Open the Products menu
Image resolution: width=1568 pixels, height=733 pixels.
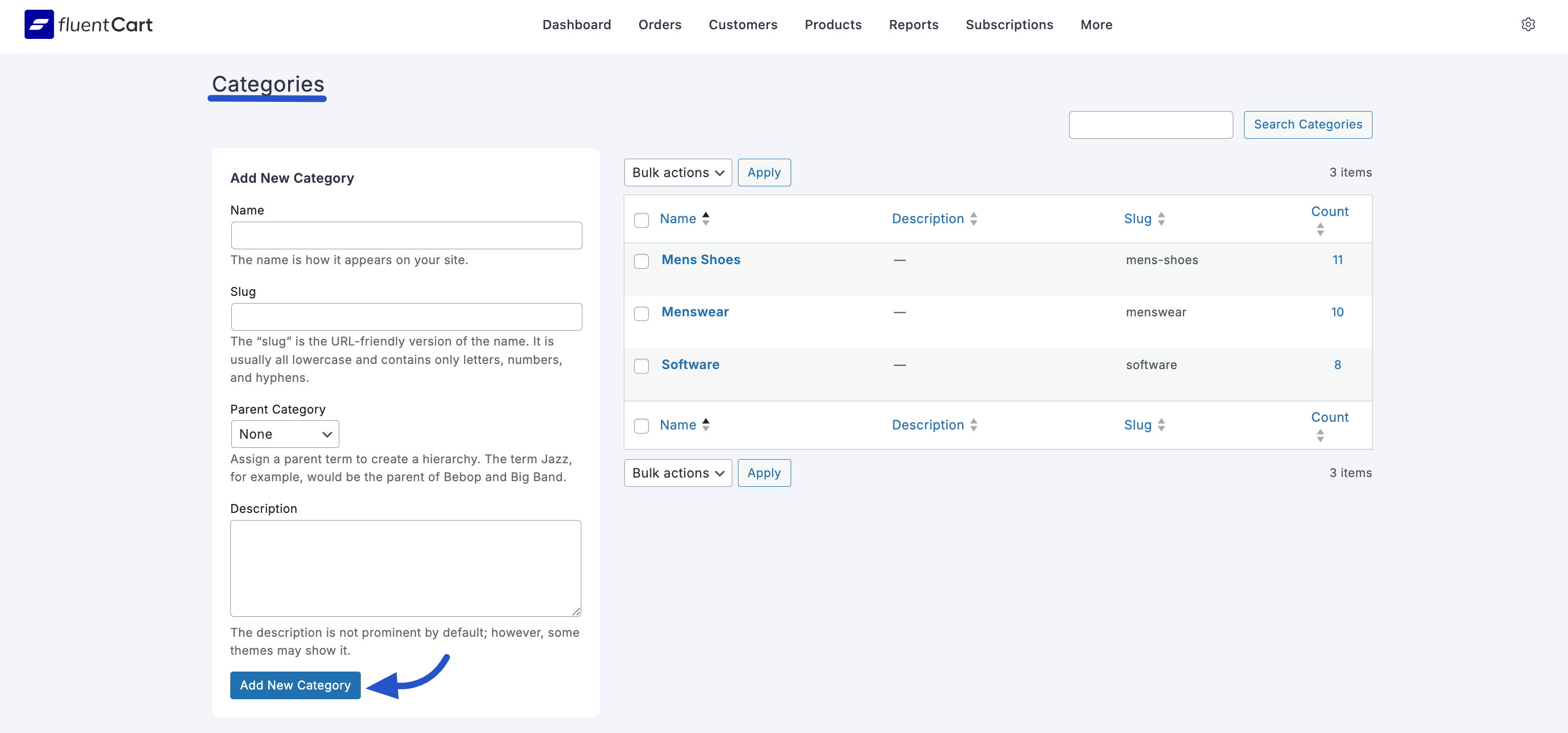[833, 25]
